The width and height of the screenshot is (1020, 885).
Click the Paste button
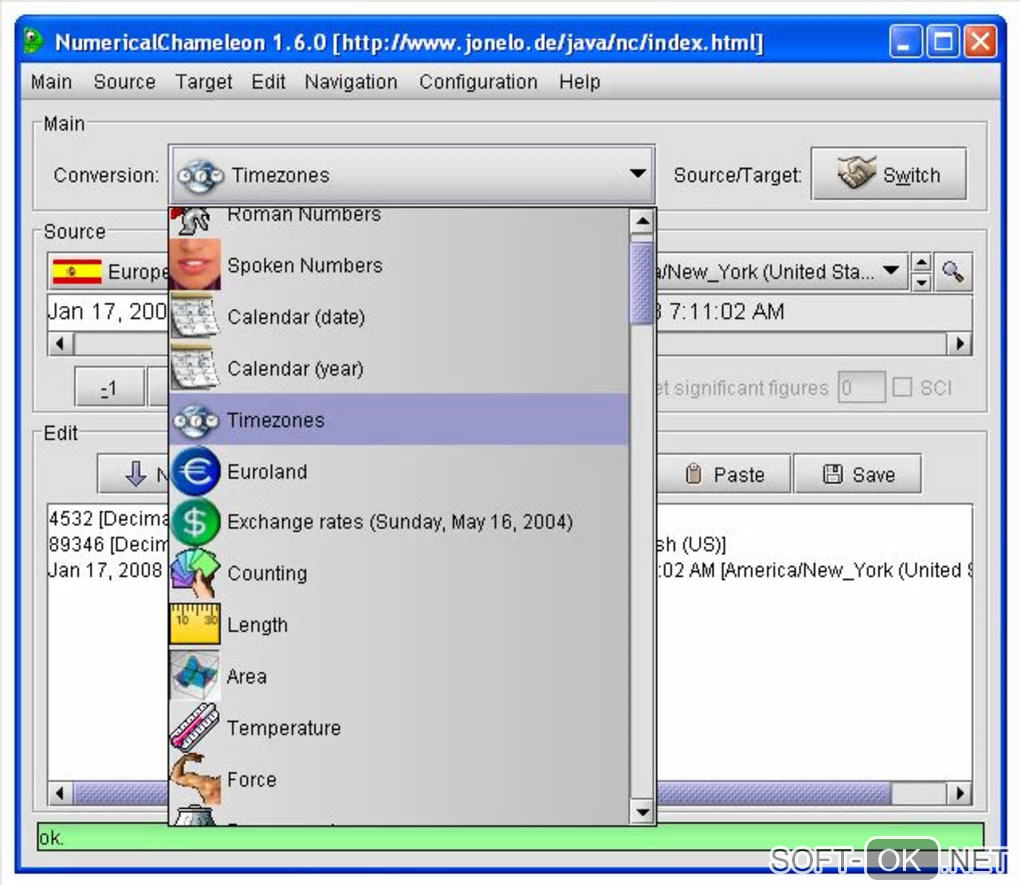[x=725, y=474]
